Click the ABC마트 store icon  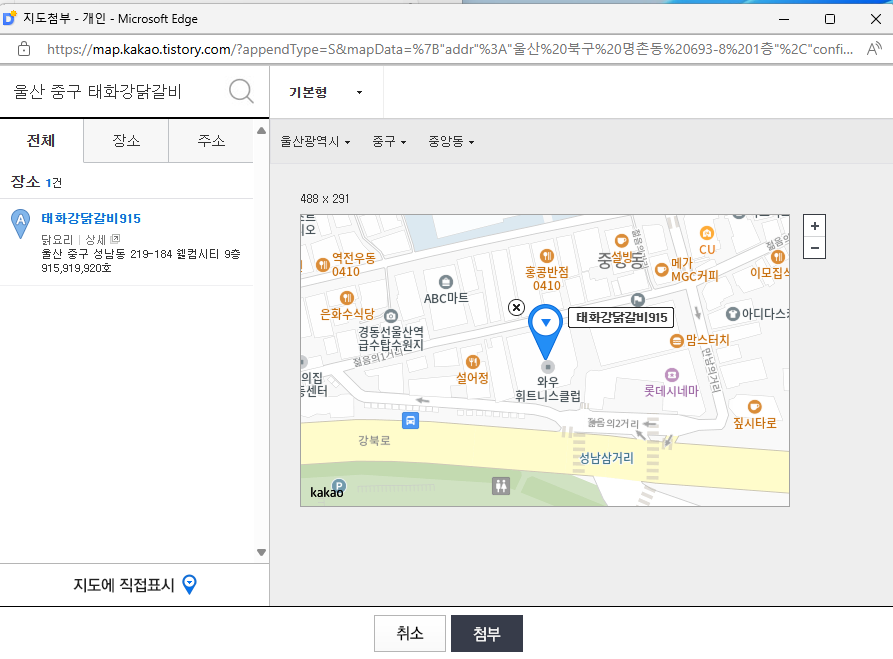[x=446, y=281]
